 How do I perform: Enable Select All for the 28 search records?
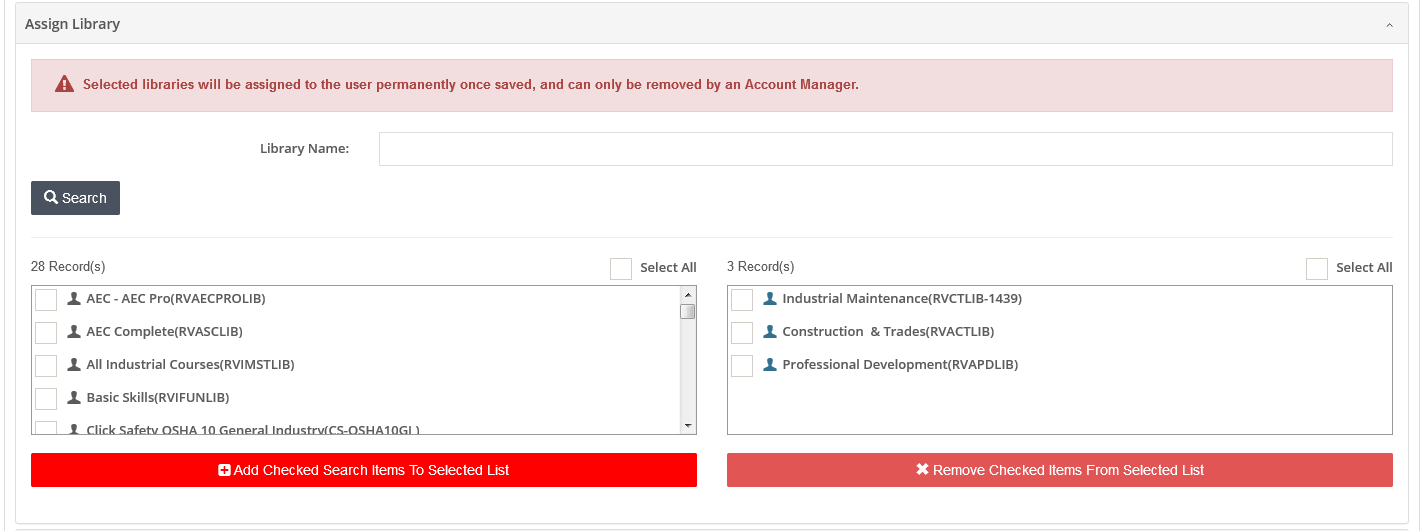621,268
